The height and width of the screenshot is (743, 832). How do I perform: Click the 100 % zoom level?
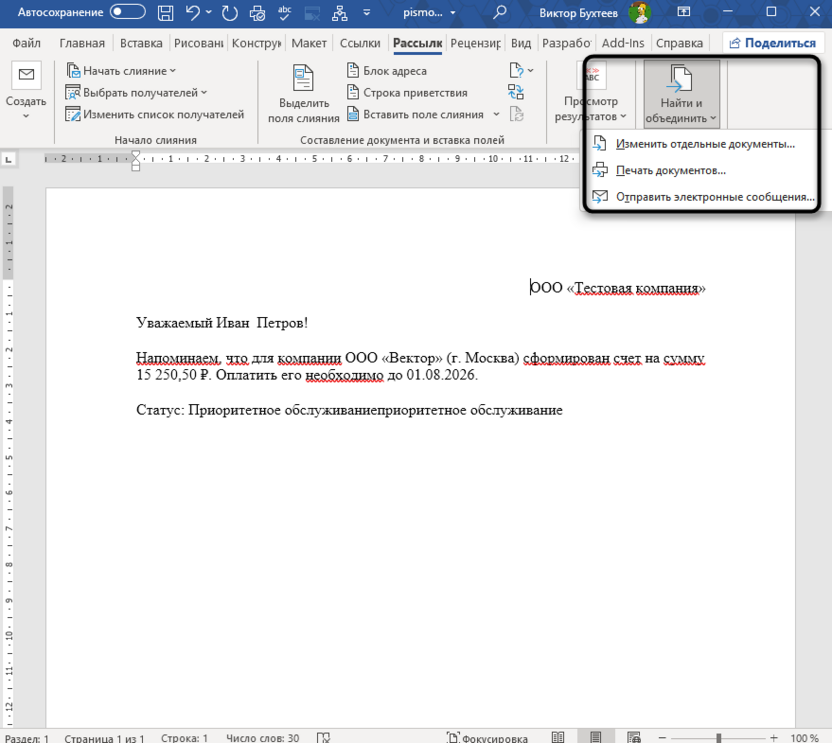coord(804,738)
